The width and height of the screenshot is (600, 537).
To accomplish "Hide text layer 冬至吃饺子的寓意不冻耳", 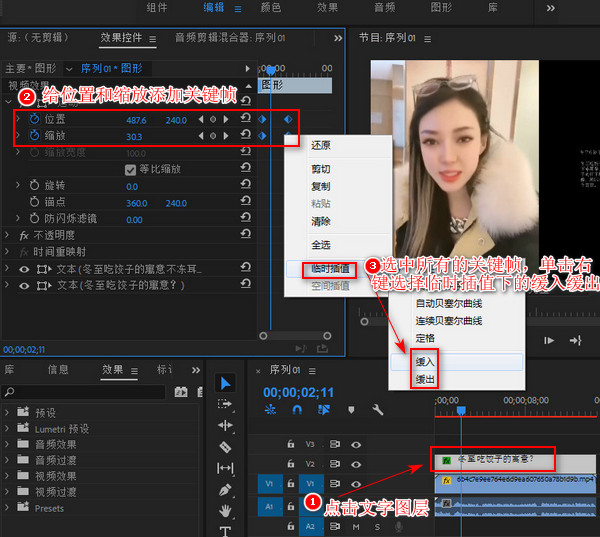I will tap(24, 269).
